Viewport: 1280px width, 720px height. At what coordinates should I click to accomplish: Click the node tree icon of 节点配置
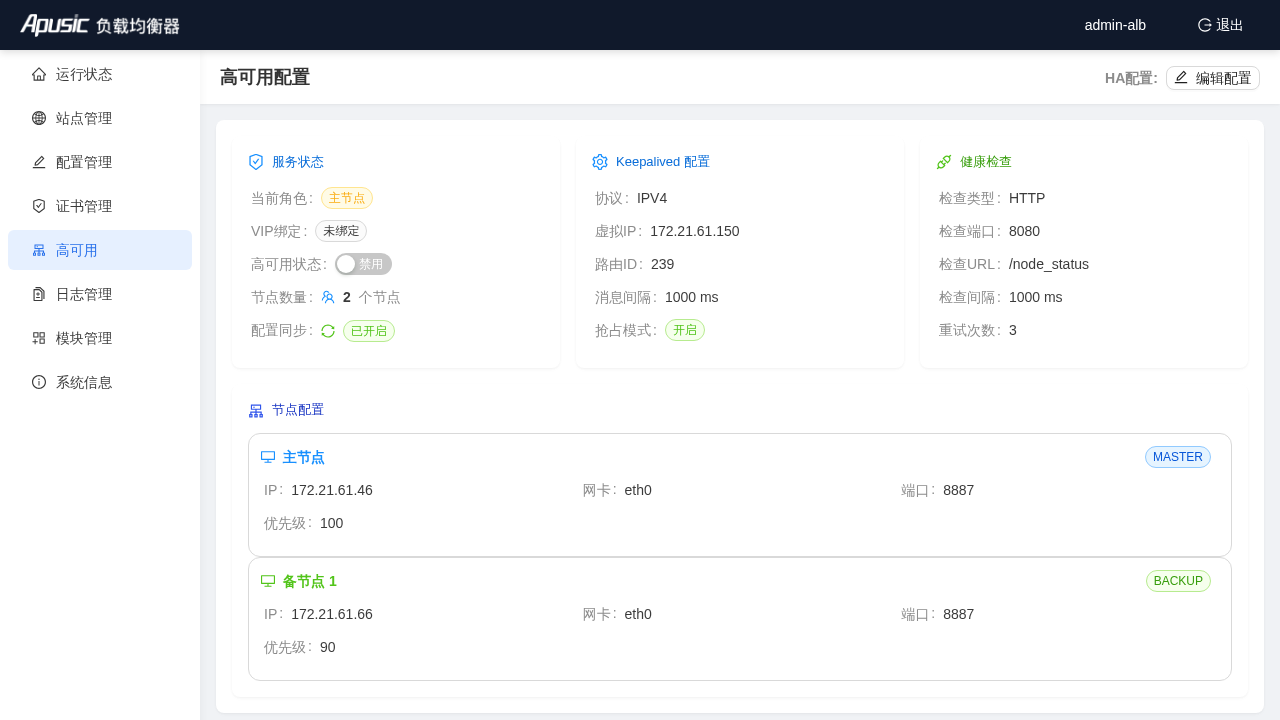coord(256,410)
